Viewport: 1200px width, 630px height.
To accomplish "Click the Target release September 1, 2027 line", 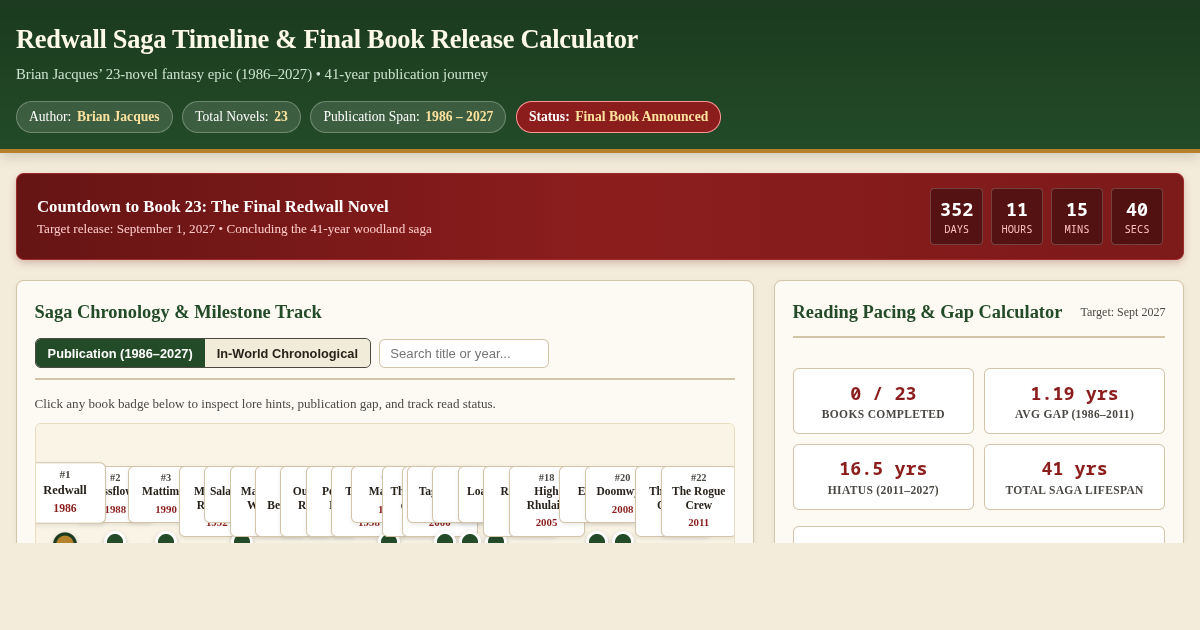I will point(234,229).
